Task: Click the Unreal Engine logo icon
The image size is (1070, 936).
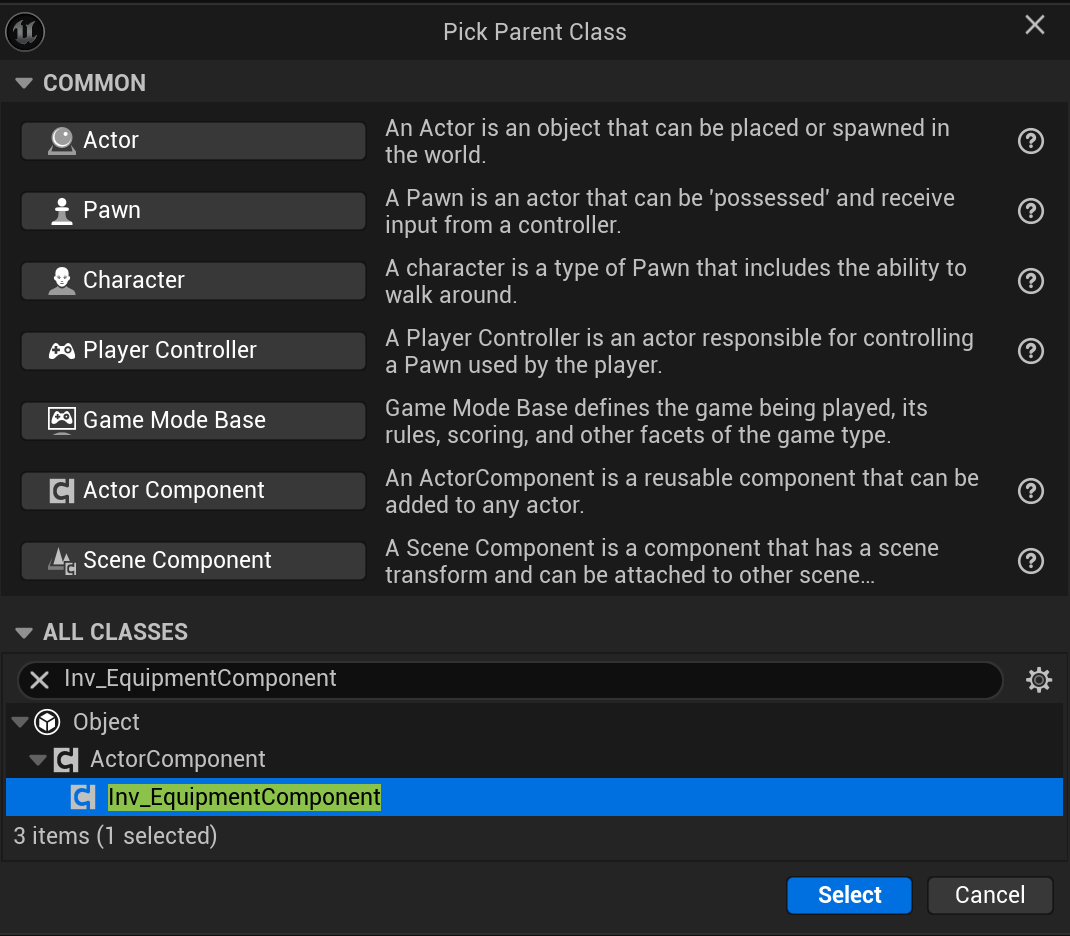Action: tap(25, 32)
